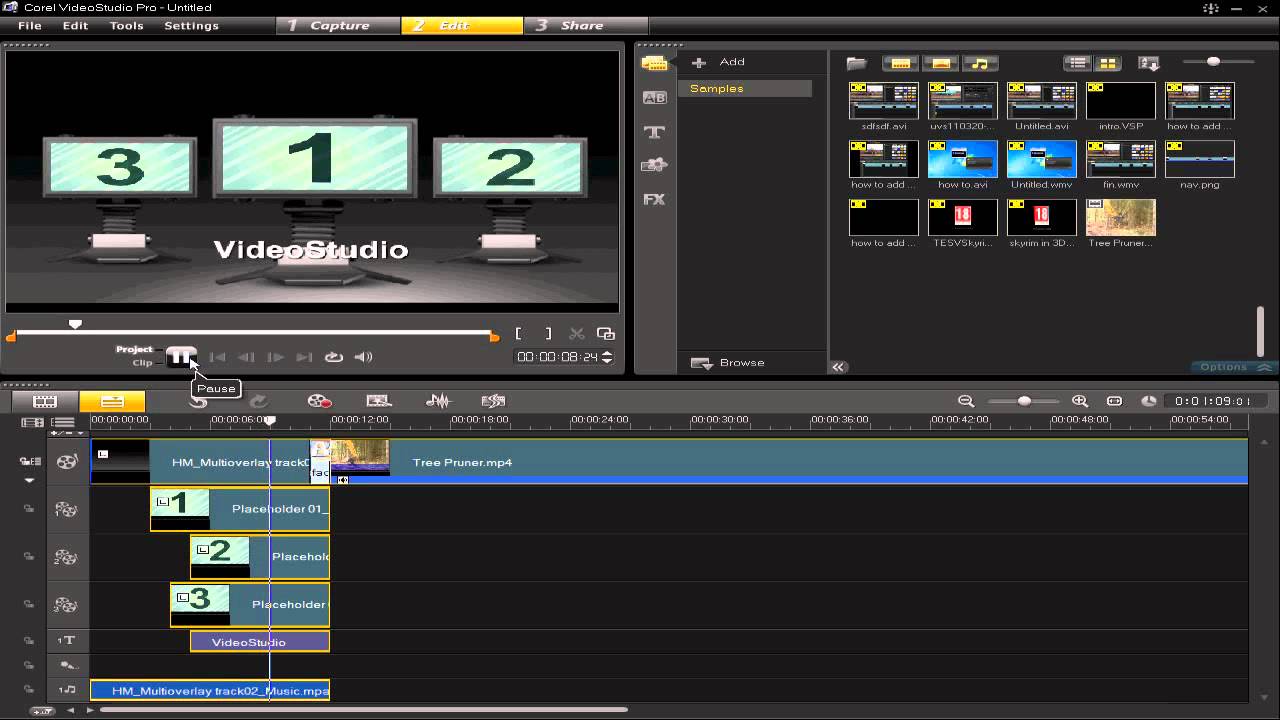Viewport: 1280px width, 720px height.
Task: Jump to the end of the project
Action: tap(304, 357)
